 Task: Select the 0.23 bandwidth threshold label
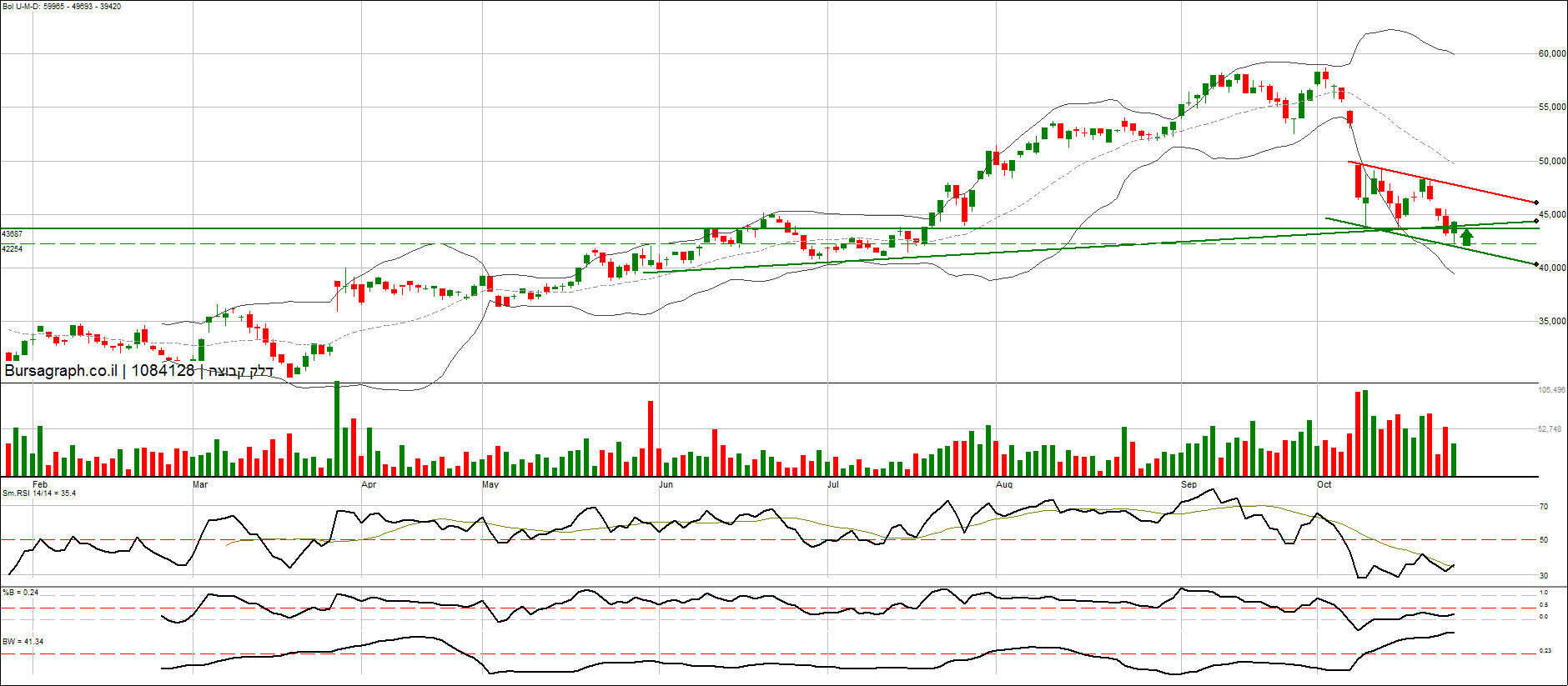click(1545, 650)
